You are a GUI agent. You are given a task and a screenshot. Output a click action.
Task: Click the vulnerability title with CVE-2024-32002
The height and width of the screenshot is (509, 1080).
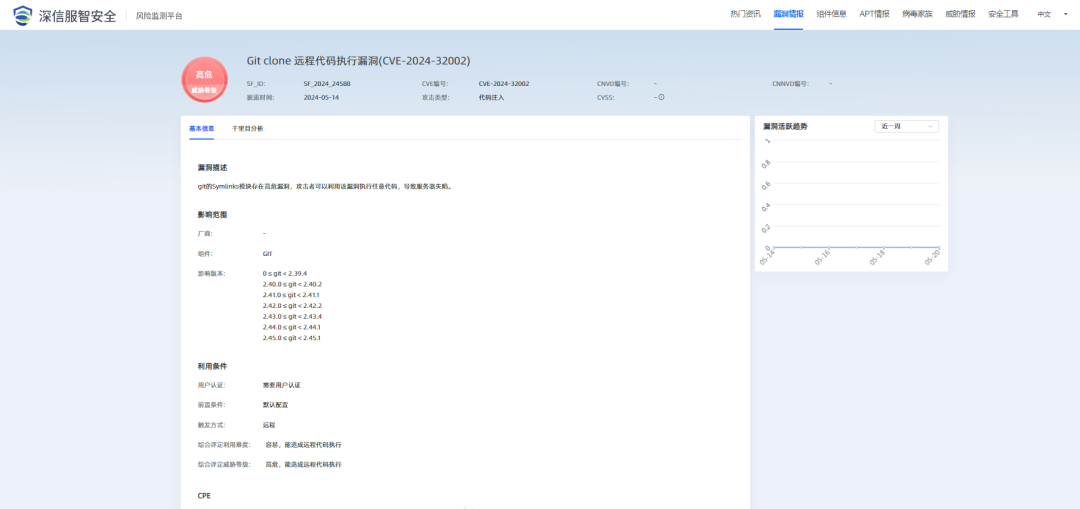[358, 61]
